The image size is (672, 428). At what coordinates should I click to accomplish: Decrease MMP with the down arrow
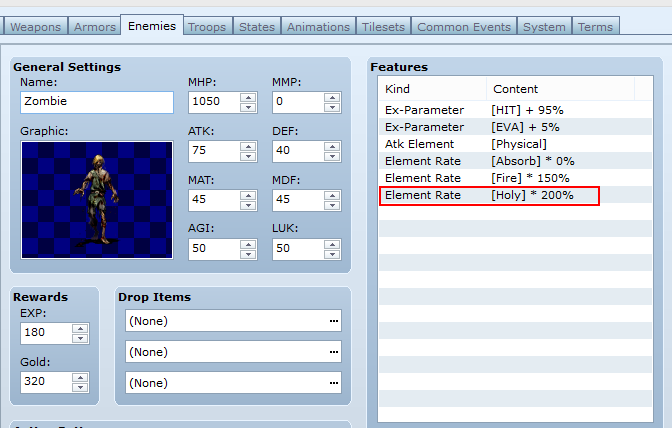[332, 108]
